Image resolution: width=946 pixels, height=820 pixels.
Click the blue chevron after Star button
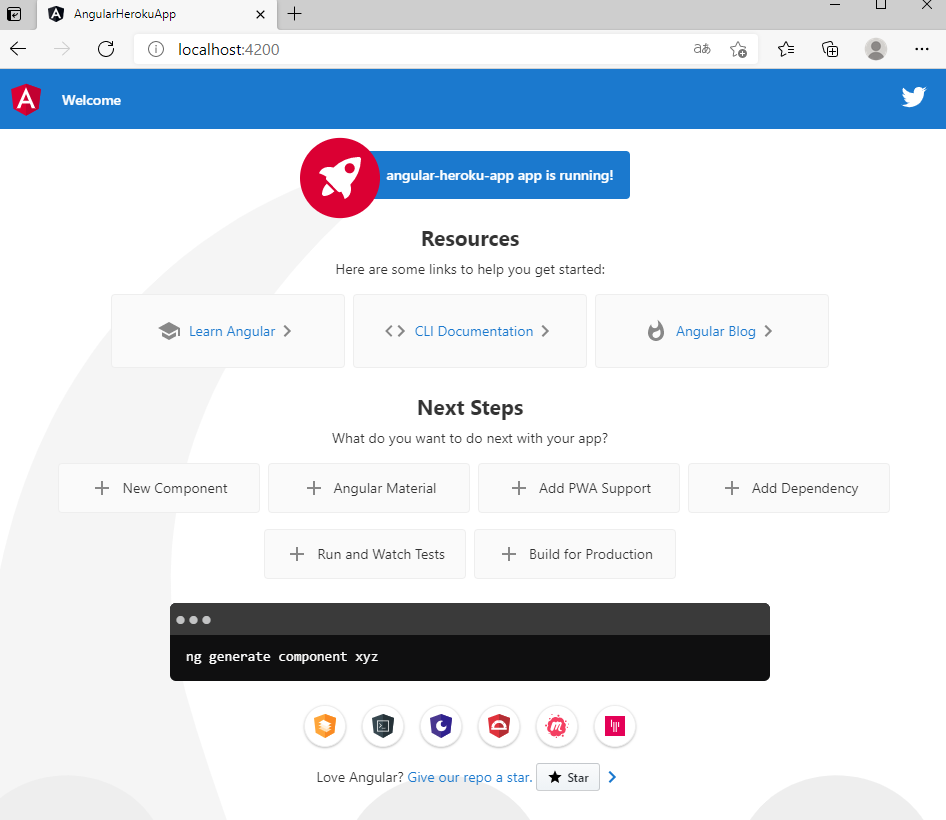click(x=612, y=777)
